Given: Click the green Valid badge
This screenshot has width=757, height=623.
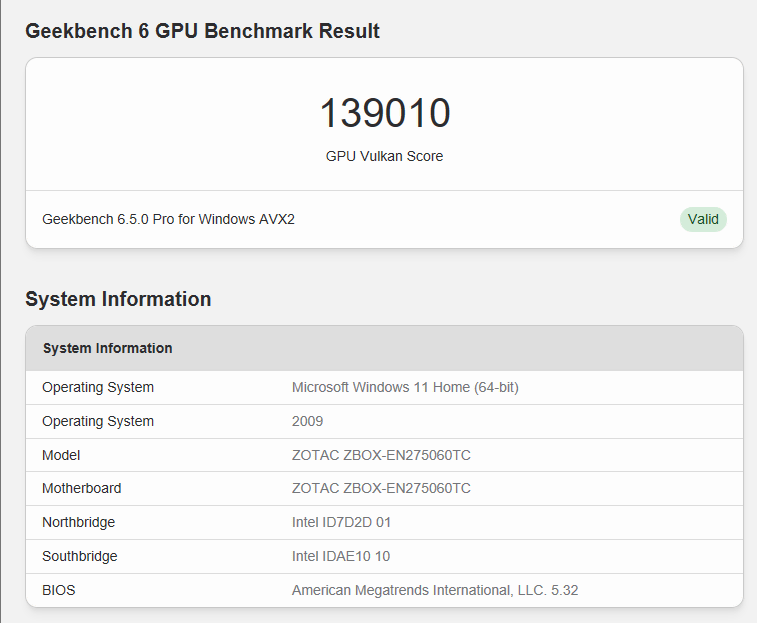Looking at the screenshot, I should coord(703,219).
